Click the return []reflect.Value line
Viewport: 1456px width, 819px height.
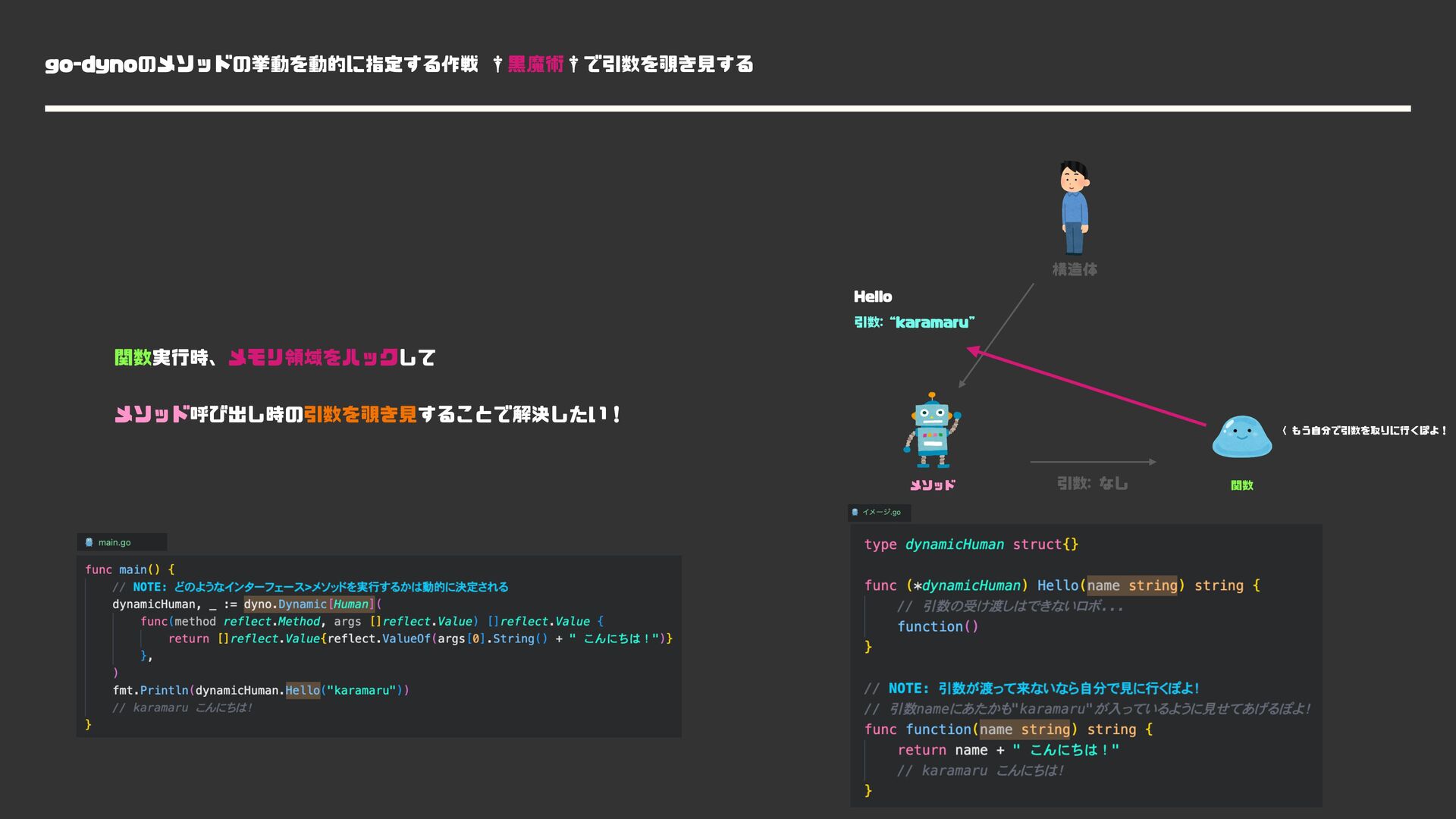tap(420, 639)
